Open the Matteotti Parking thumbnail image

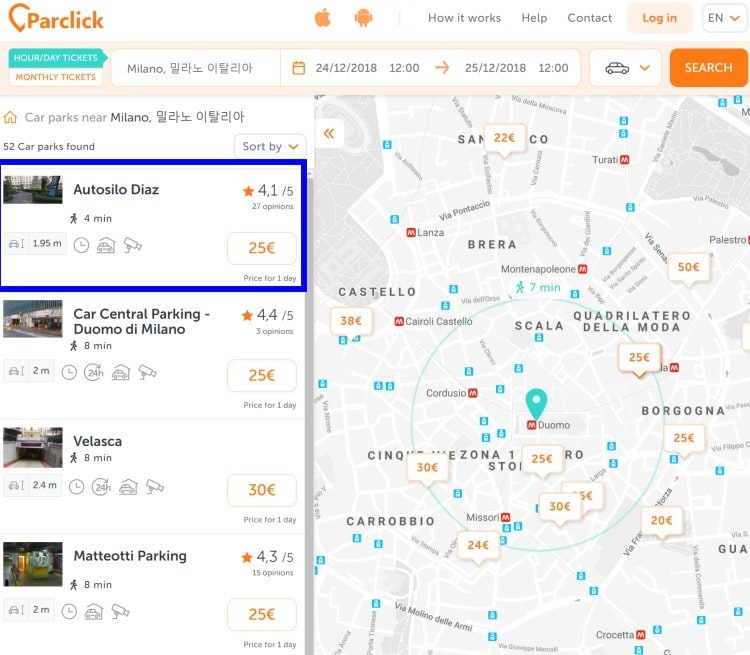[x=33, y=564]
